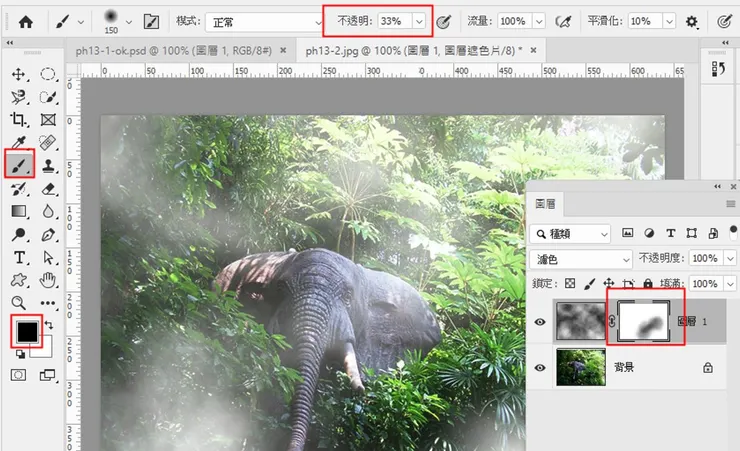The image size is (740, 451).
Task: Open smoothing options gear
Action: [x=691, y=22]
